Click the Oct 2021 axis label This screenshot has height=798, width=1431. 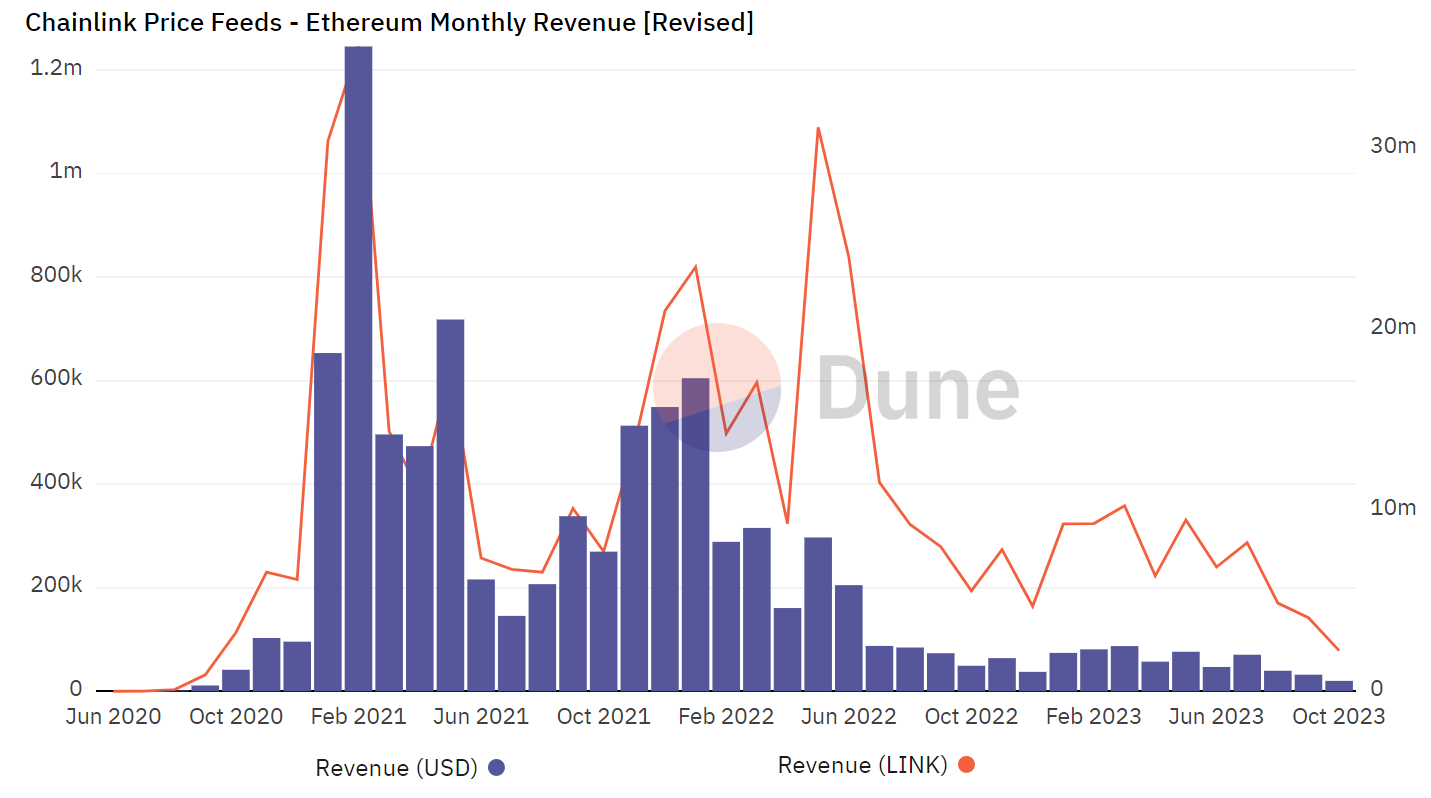[x=604, y=717]
